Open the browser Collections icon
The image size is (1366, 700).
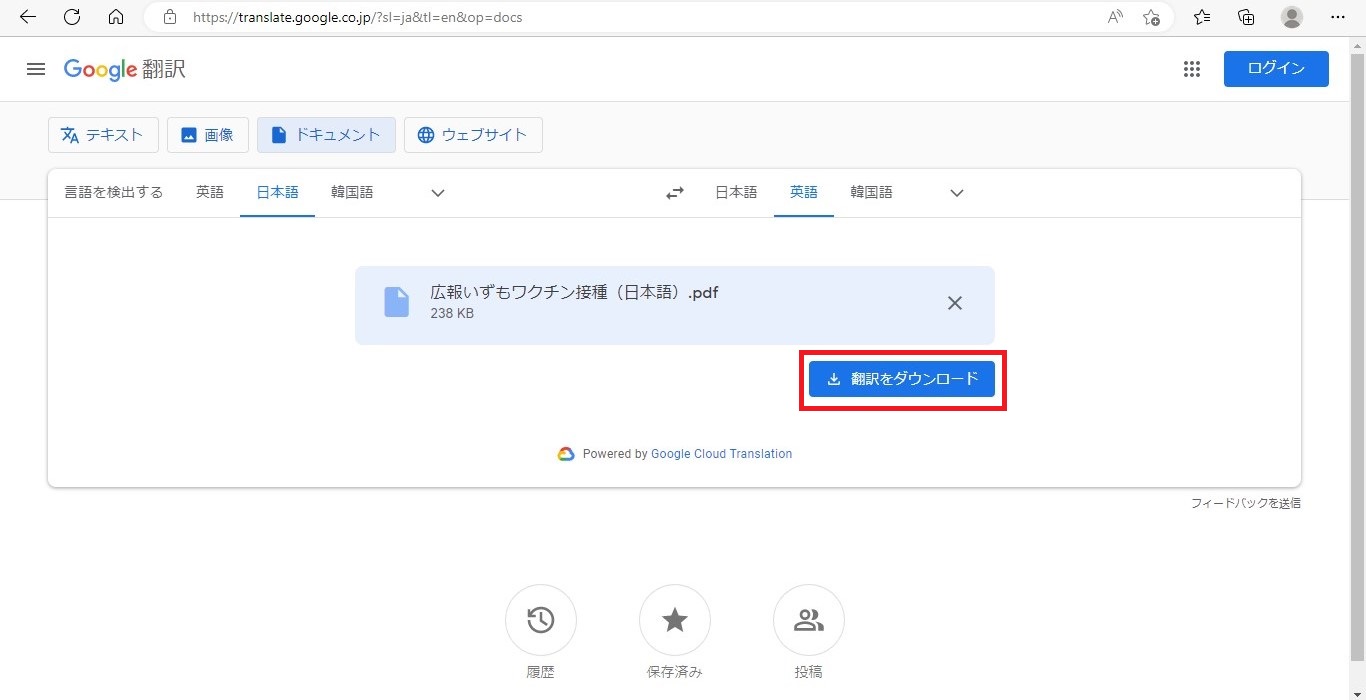click(x=1246, y=17)
